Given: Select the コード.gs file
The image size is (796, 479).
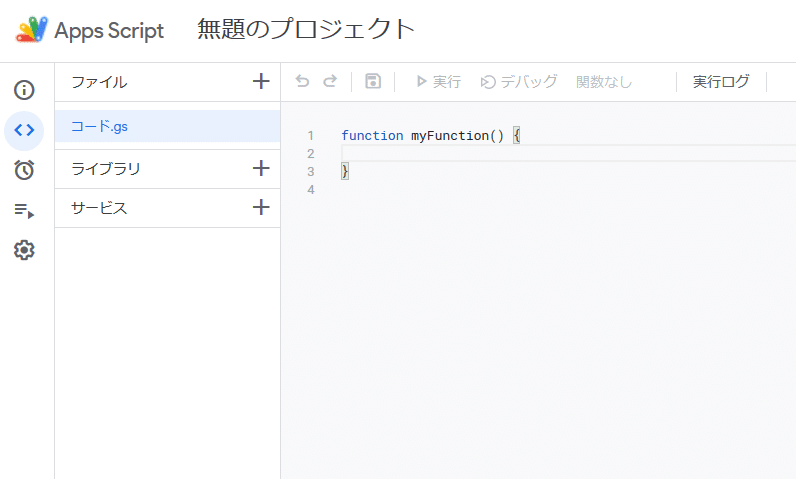Looking at the screenshot, I should click(168, 126).
